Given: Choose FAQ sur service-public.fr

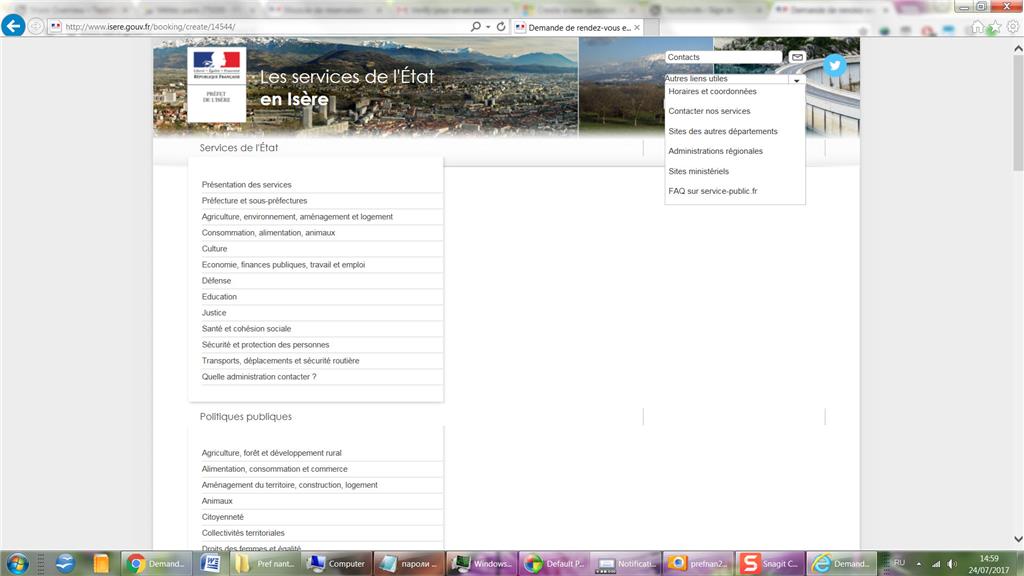Looking at the screenshot, I should pos(712,191).
